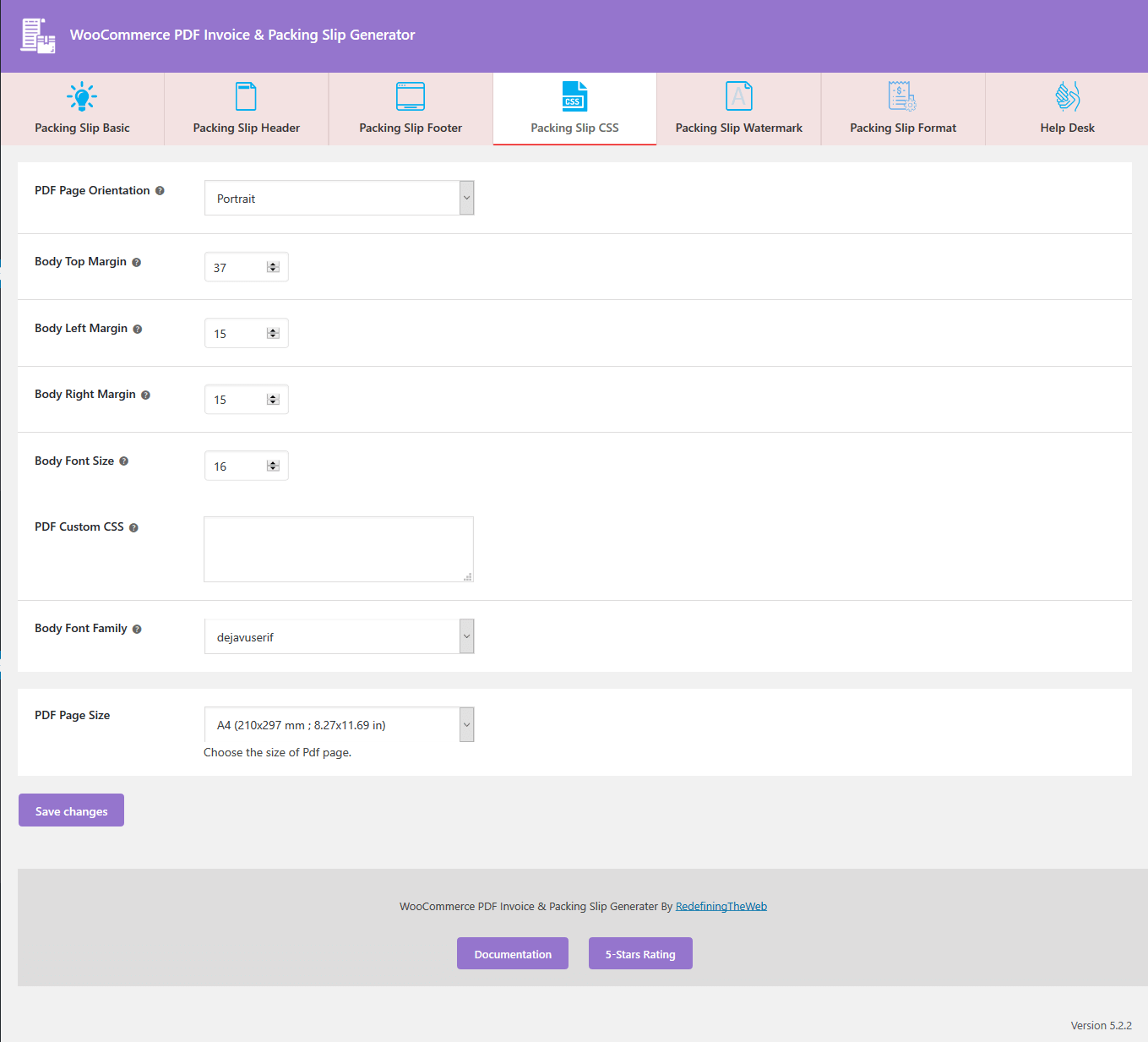Image resolution: width=1148 pixels, height=1042 pixels.
Task: Show help tooltip for Body Right Margin
Action: 145,395
